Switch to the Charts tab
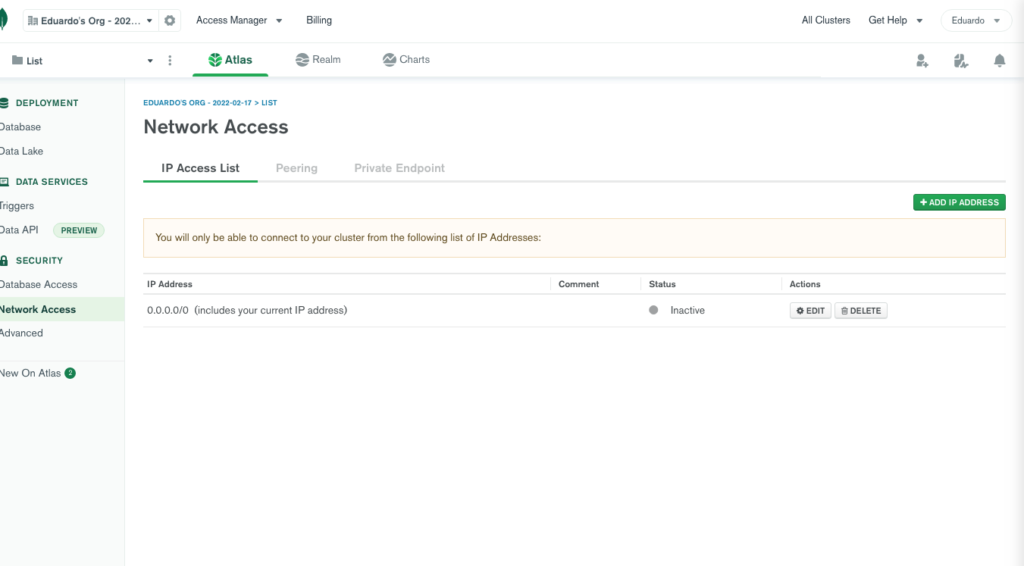This screenshot has height=566, width=1024. click(406, 59)
